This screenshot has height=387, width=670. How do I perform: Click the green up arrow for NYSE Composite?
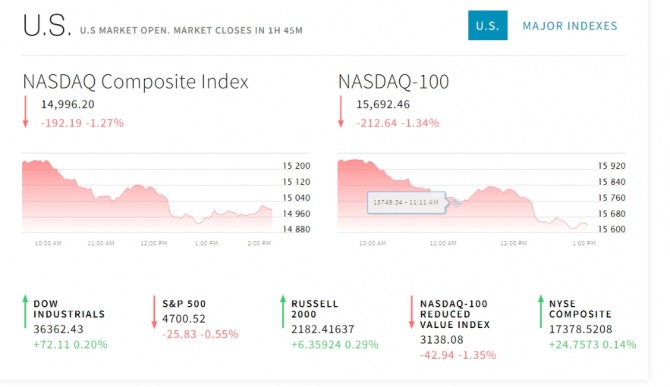pos(541,311)
